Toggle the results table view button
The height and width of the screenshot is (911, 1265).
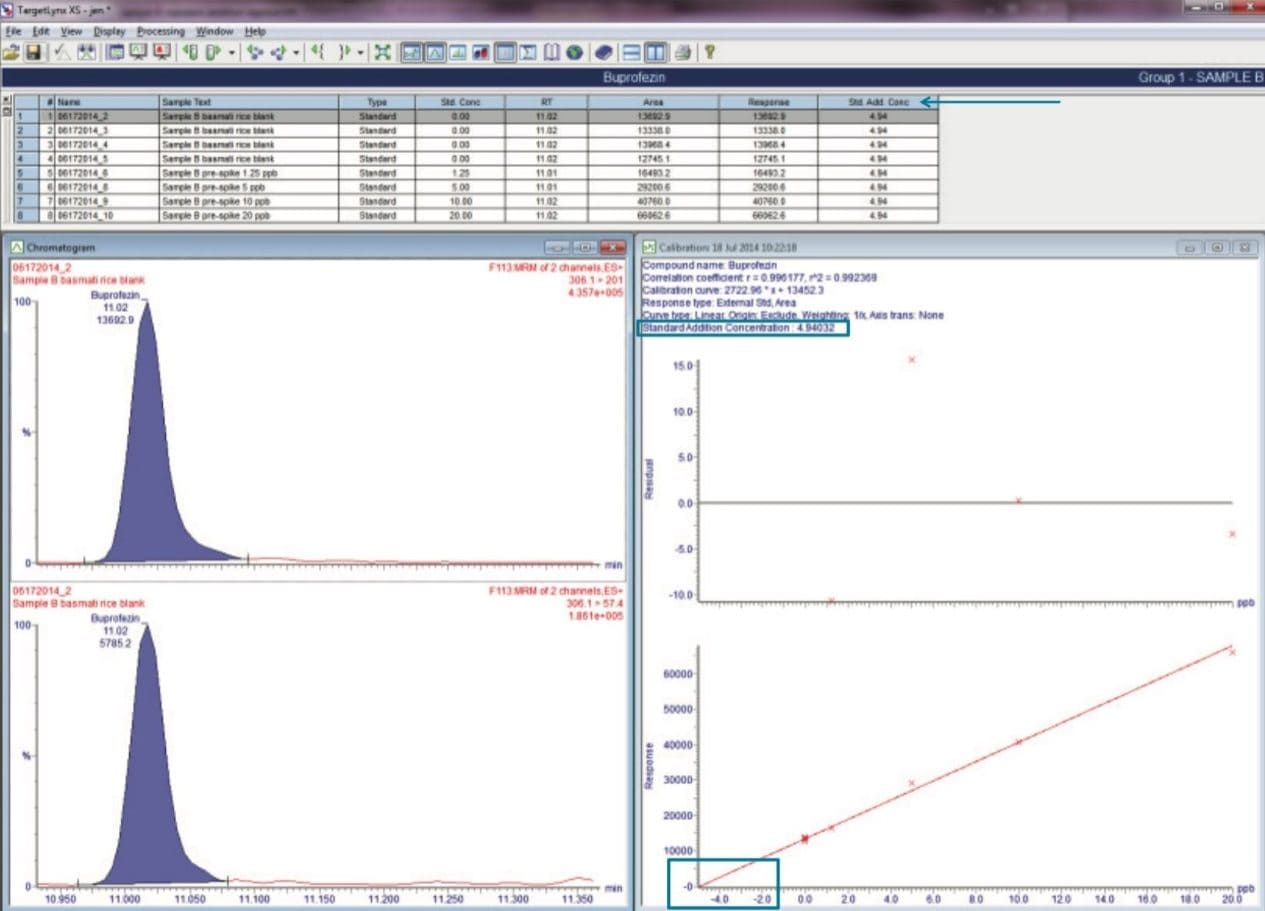pyautogui.click(x=505, y=52)
